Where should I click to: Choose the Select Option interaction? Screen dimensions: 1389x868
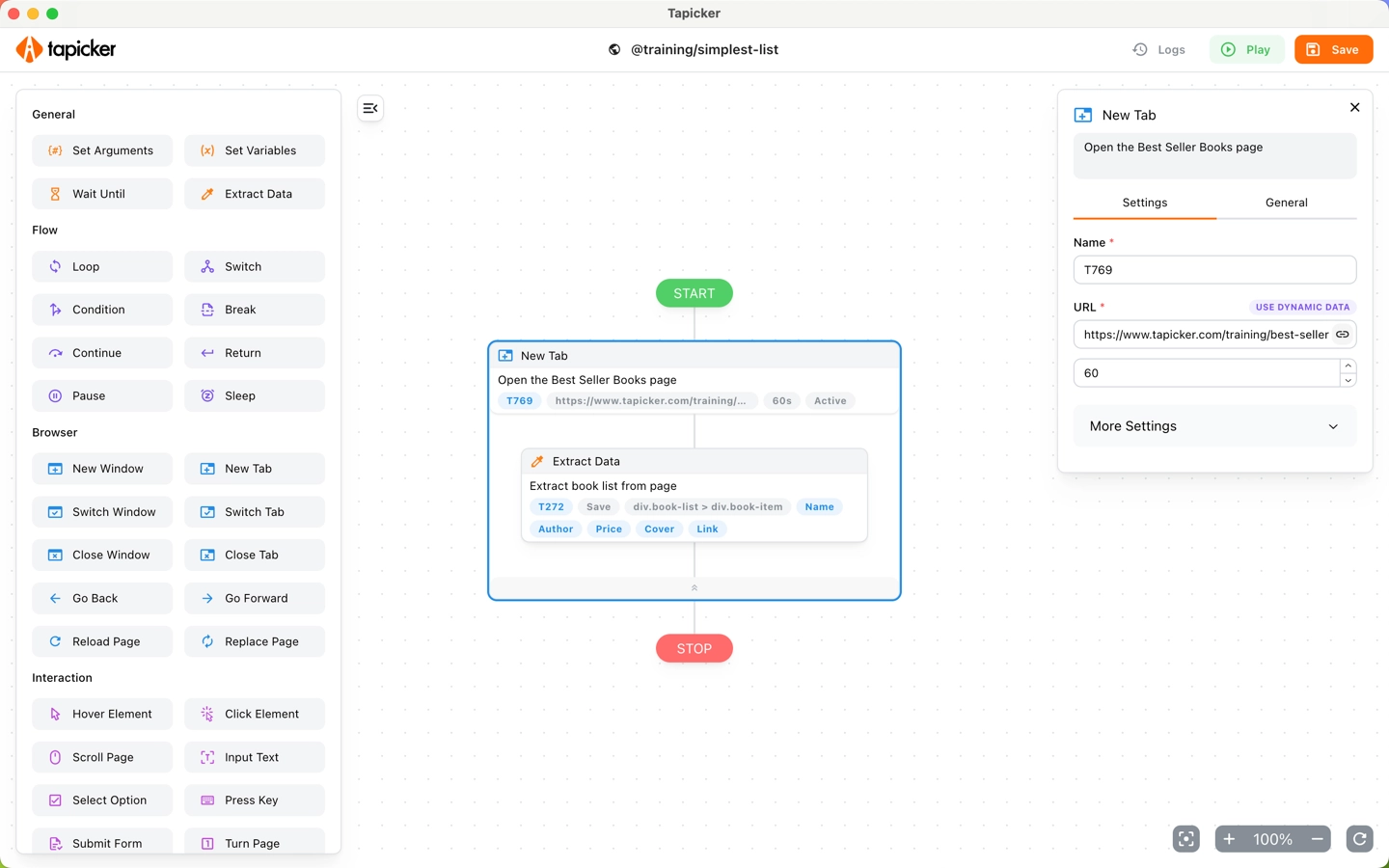click(102, 800)
